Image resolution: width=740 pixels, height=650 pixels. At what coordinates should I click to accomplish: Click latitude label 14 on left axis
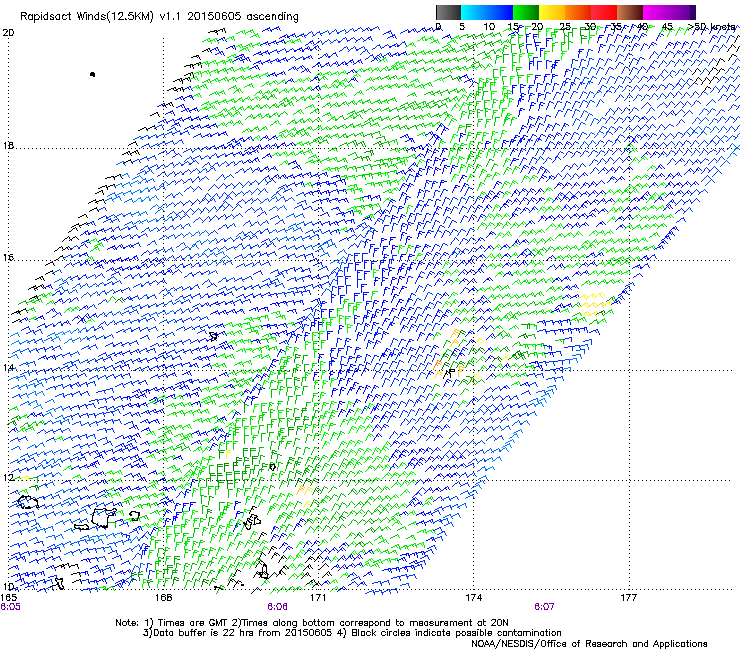[x=8, y=368]
